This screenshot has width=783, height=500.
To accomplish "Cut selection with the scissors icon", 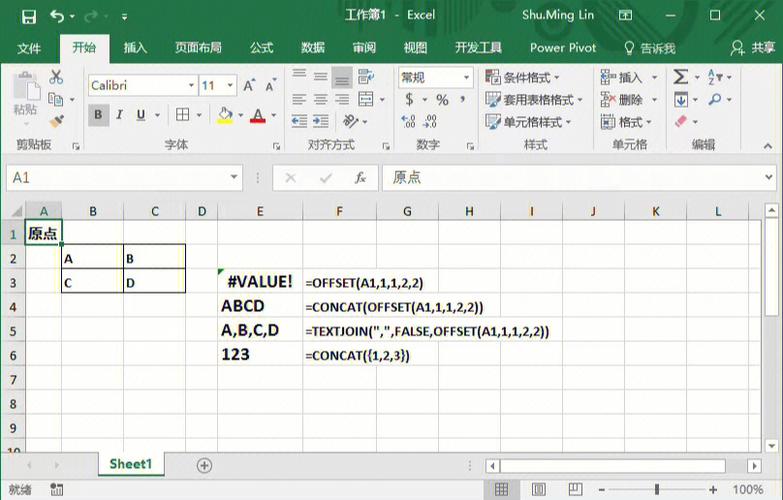I will click(56, 77).
